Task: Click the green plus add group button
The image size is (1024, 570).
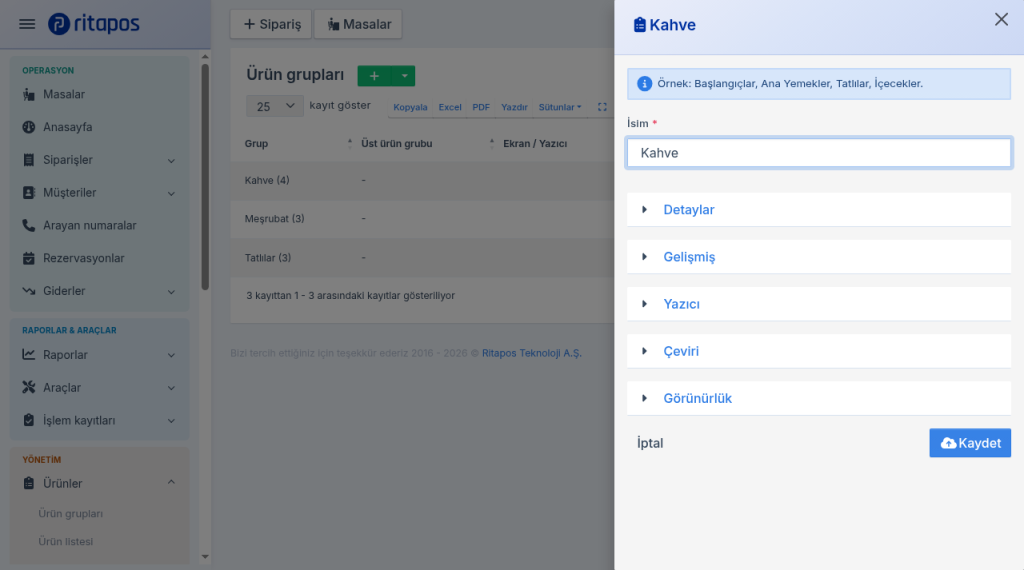Action: tap(374, 76)
